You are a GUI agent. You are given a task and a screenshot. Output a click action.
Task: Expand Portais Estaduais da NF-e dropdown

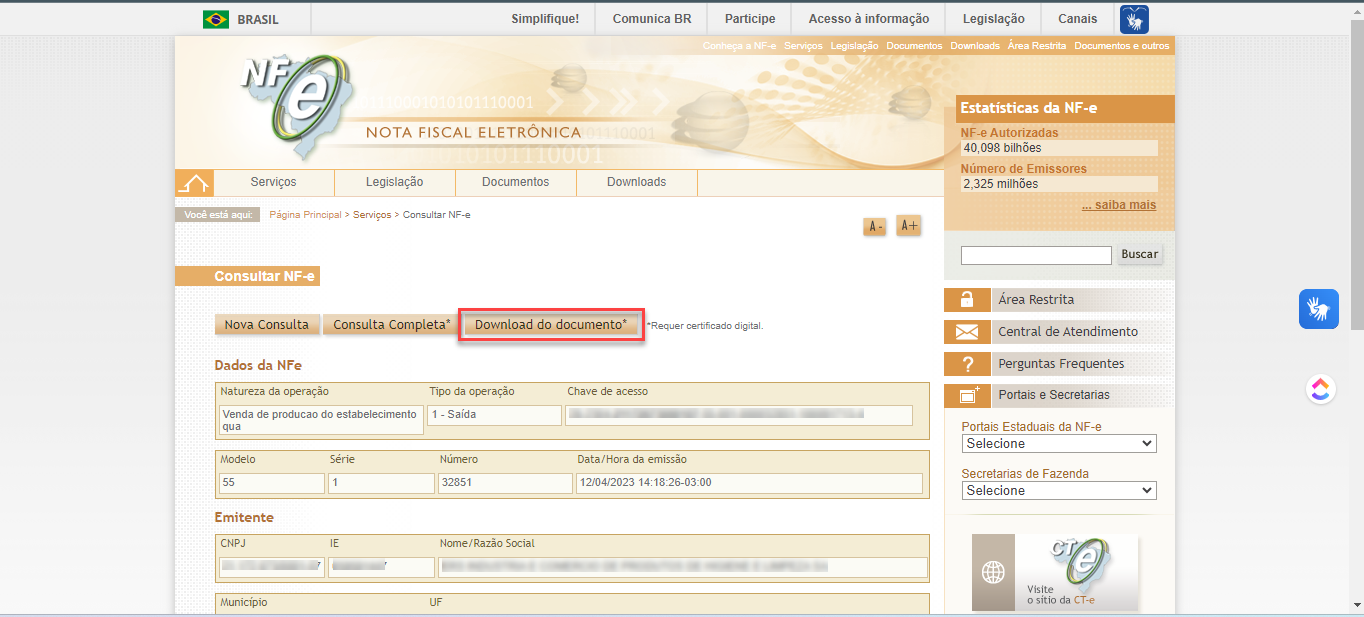(x=1059, y=443)
